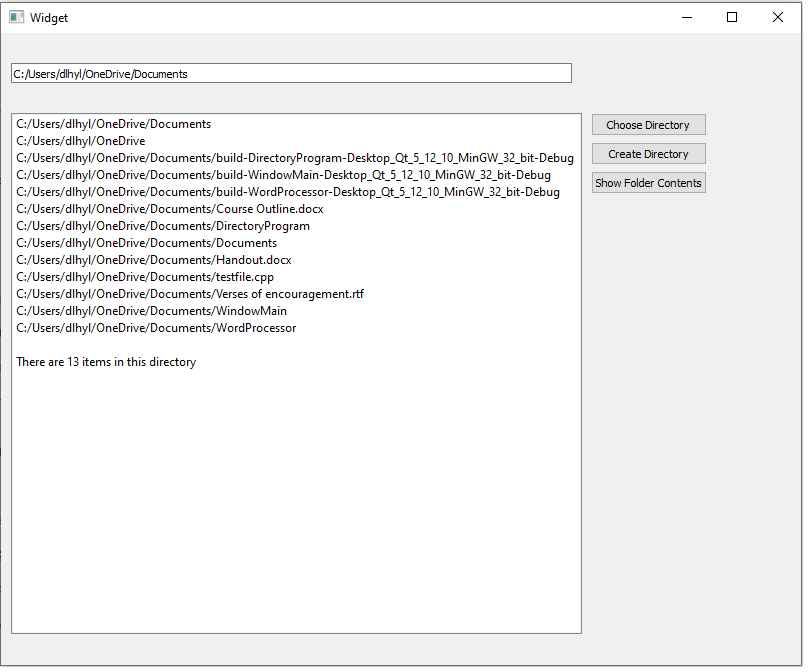Click the WindowMain entry in the list

point(150,310)
